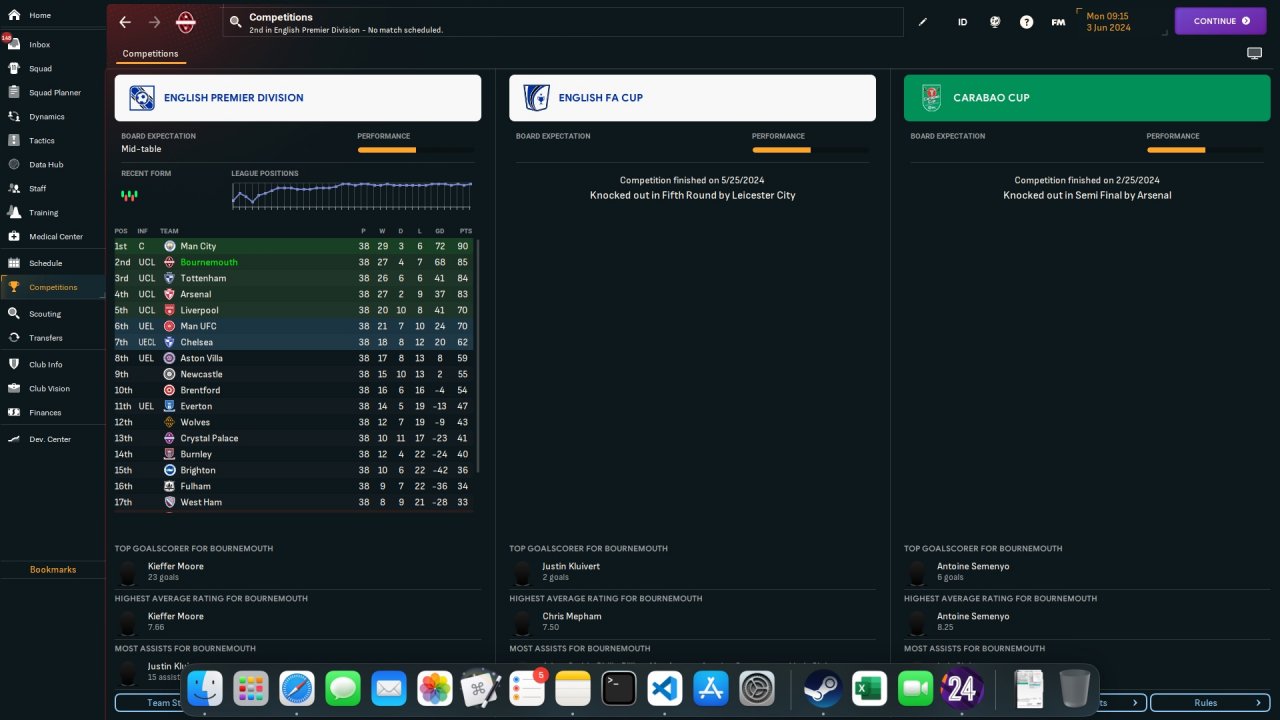Click the English FA Cup logo

[x=536, y=98]
